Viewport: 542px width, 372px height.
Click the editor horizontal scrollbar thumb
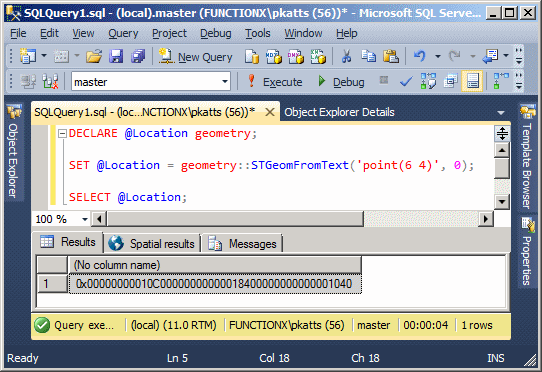tap(235, 219)
